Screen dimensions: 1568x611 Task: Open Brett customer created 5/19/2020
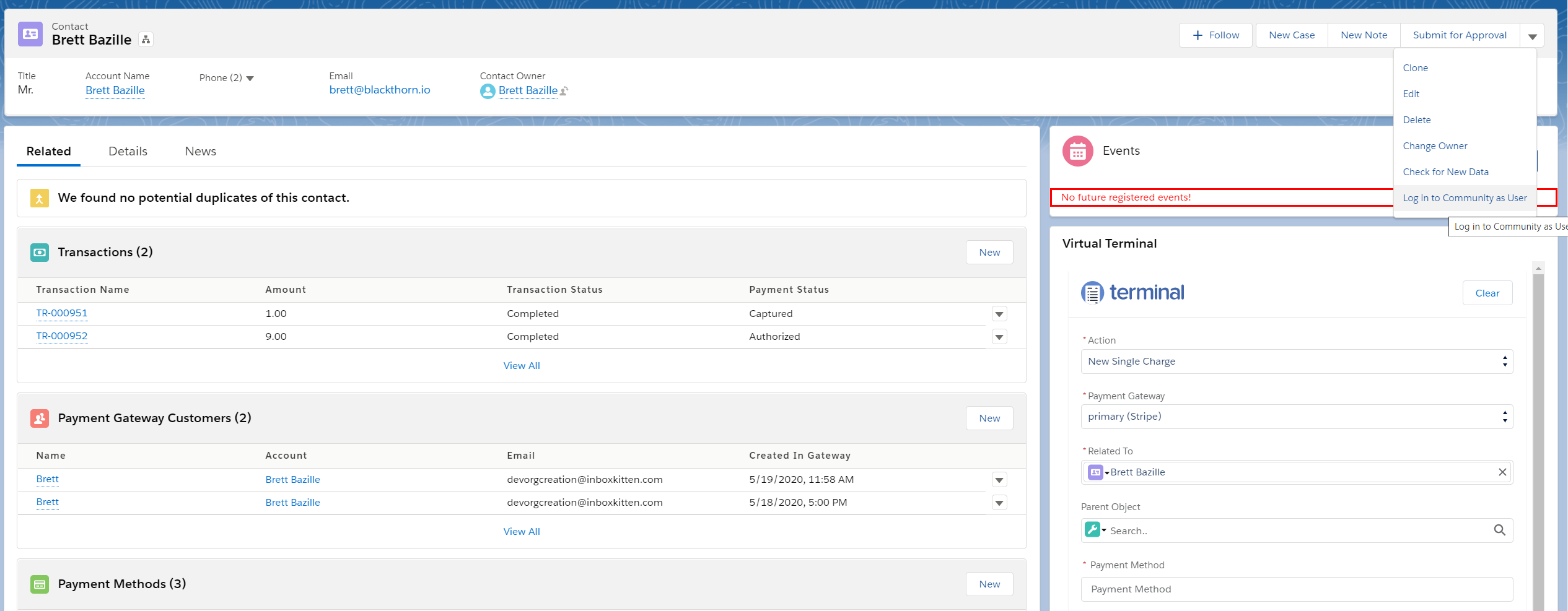47,479
